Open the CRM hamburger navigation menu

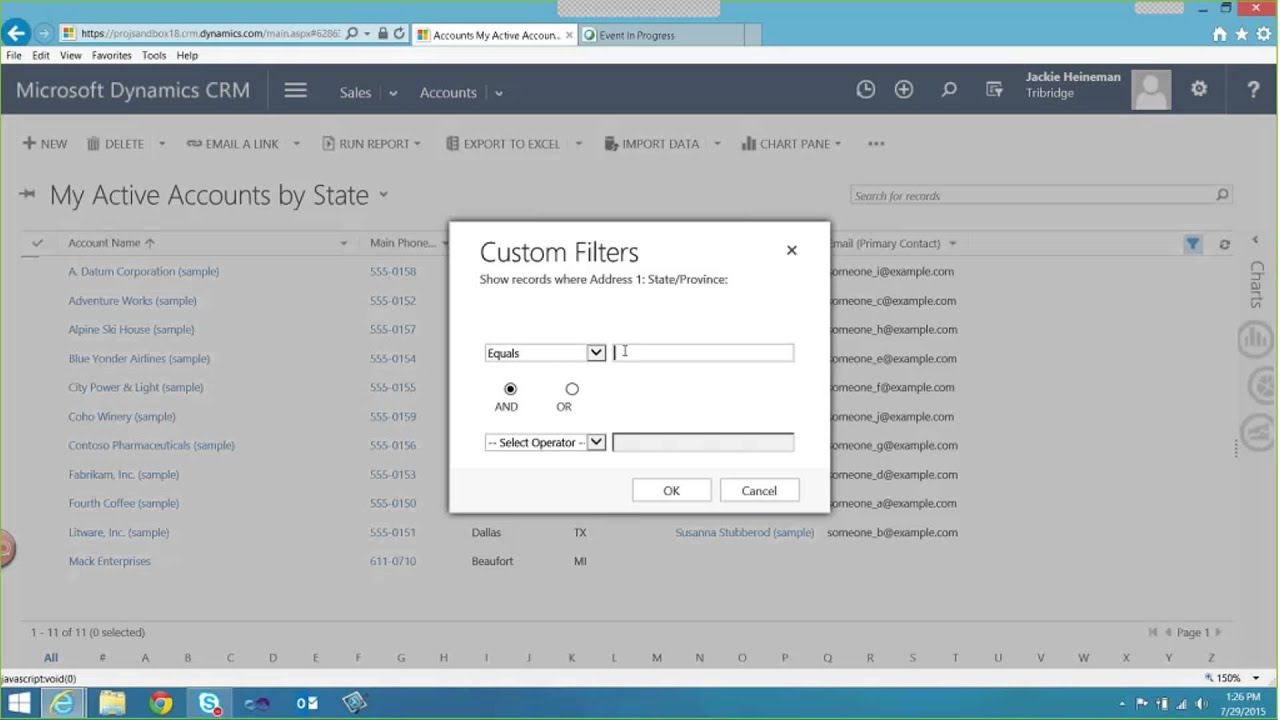pos(295,90)
